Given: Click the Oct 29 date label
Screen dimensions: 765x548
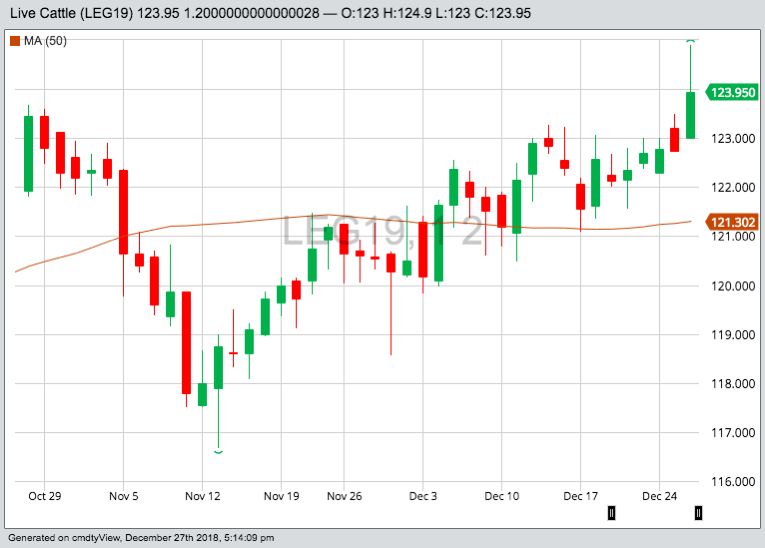Looking at the screenshot, I should [46, 496].
